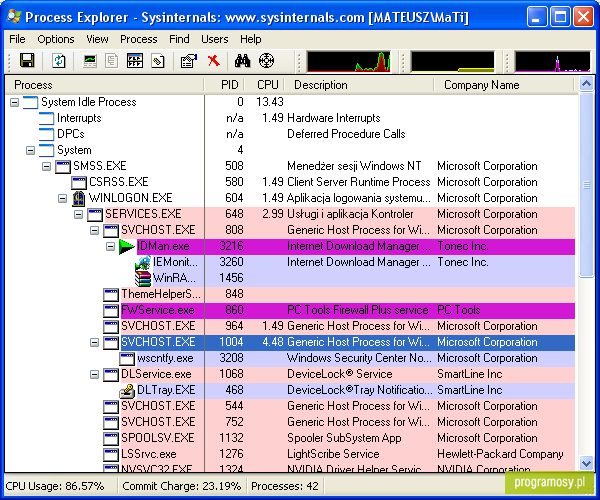The height and width of the screenshot is (500, 600).
Task: Click the IEMonitor process icon
Action: coord(143,262)
